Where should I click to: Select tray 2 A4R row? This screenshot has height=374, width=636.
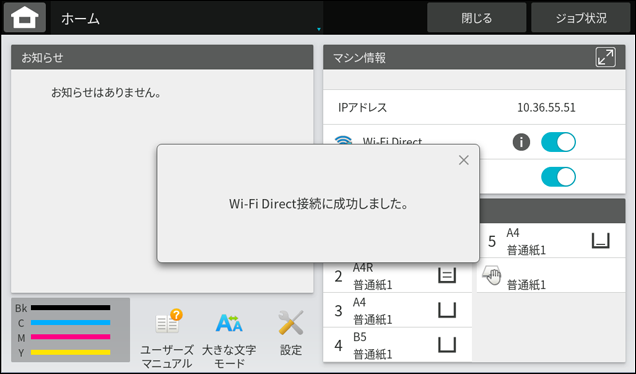(x=398, y=277)
